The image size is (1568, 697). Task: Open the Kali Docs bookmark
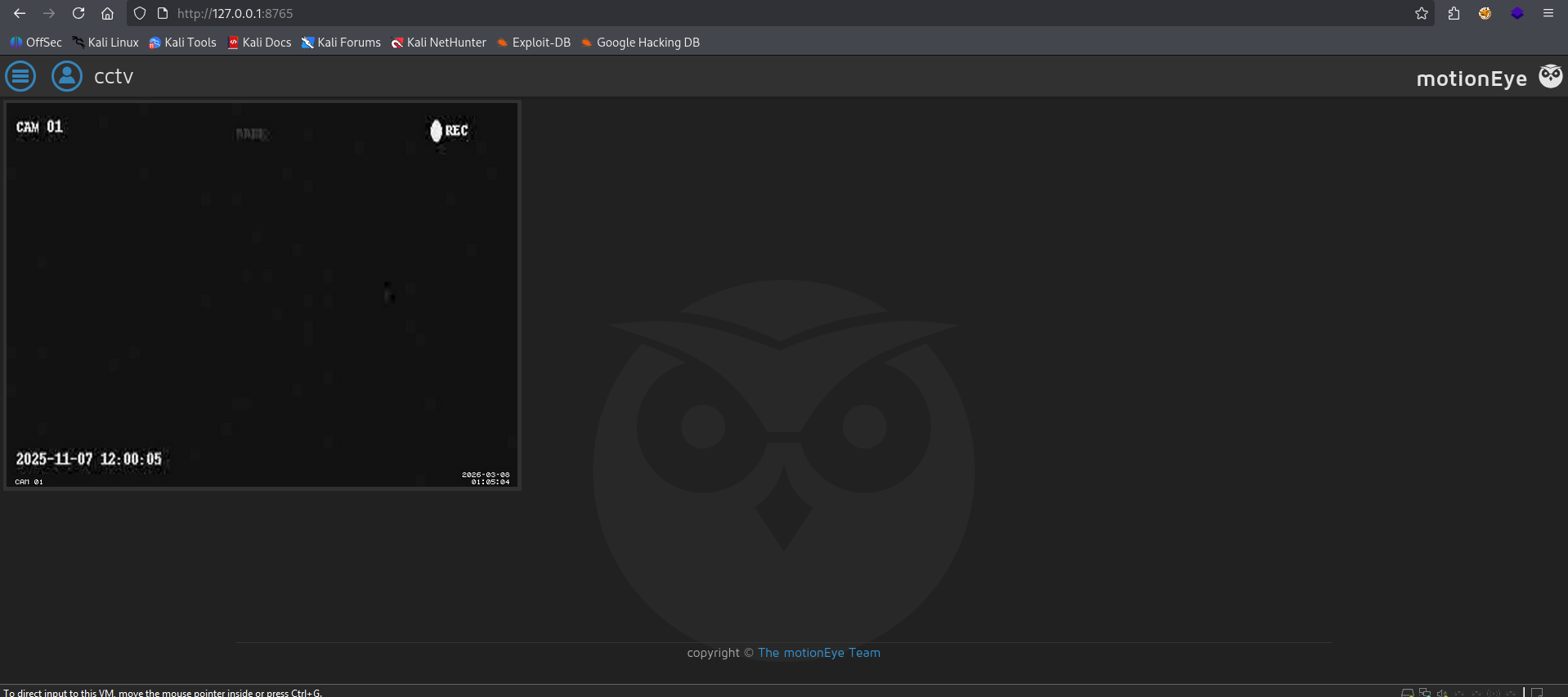pyautogui.click(x=259, y=43)
